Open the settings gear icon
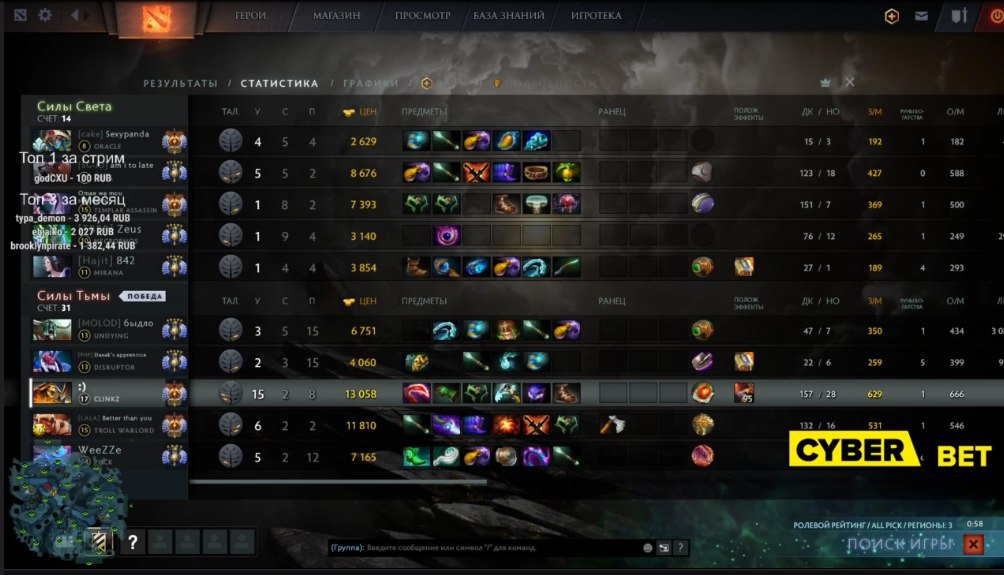The image size is (1004, 575). [x=45, y=14]
